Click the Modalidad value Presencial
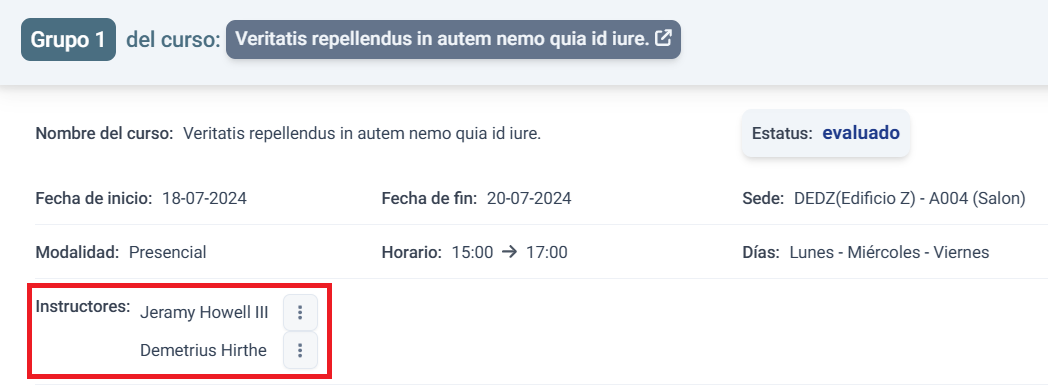This screenshot has height=386, width=1048. 168,252
